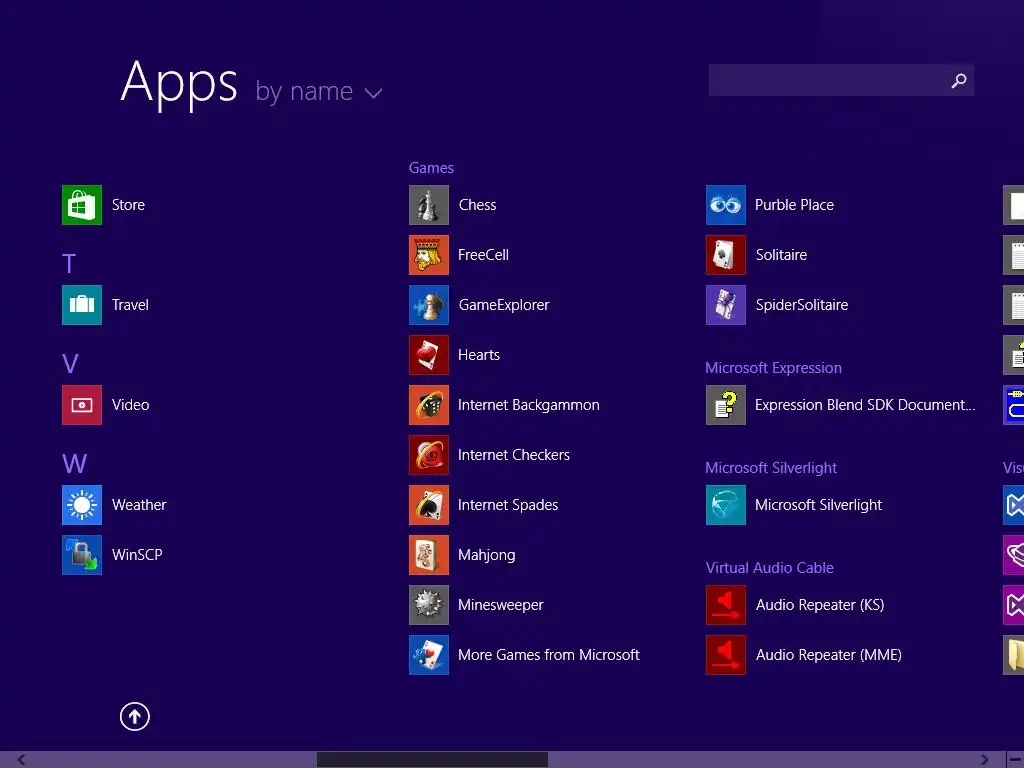Click the 'WinSCP' label text
The width and height of the screenshot is (1024, 768).
(137, 555)
